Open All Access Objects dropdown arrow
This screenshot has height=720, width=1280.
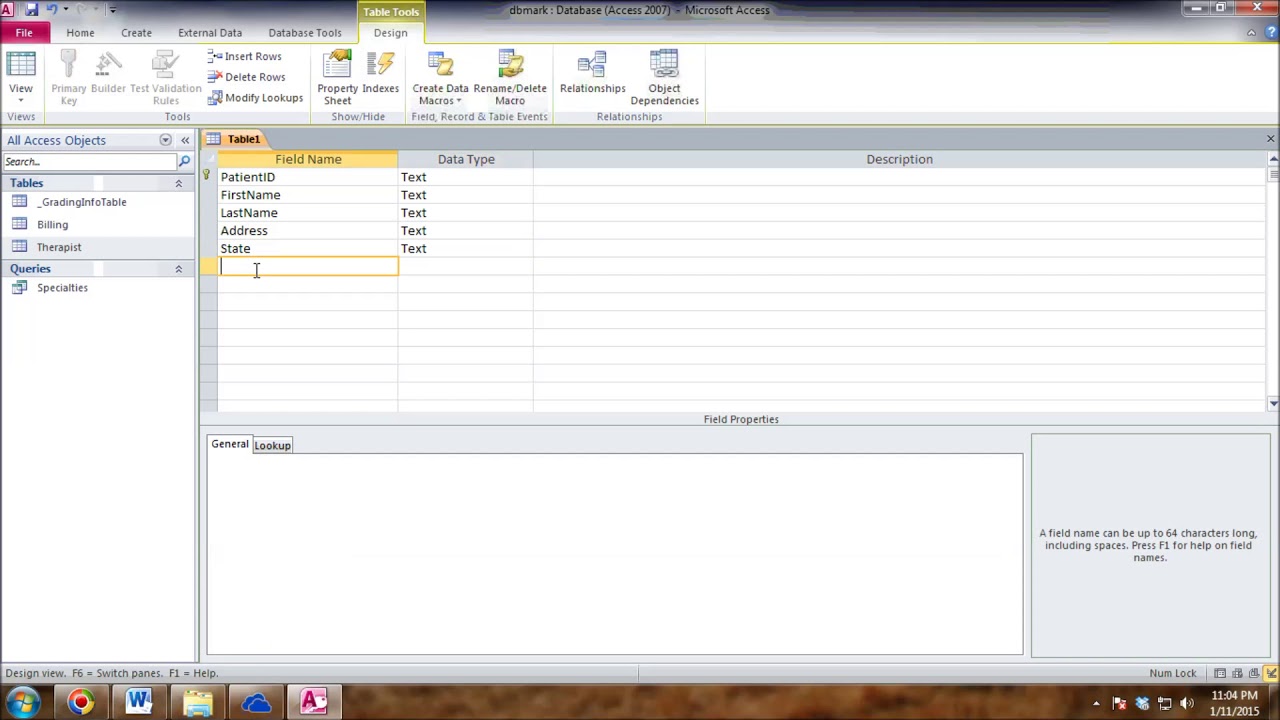point(165,140)
